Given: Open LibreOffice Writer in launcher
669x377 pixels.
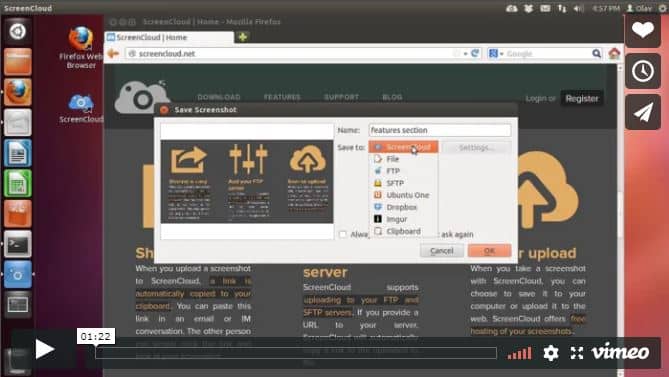Looking at the screenshot, I should coord(17,153).
